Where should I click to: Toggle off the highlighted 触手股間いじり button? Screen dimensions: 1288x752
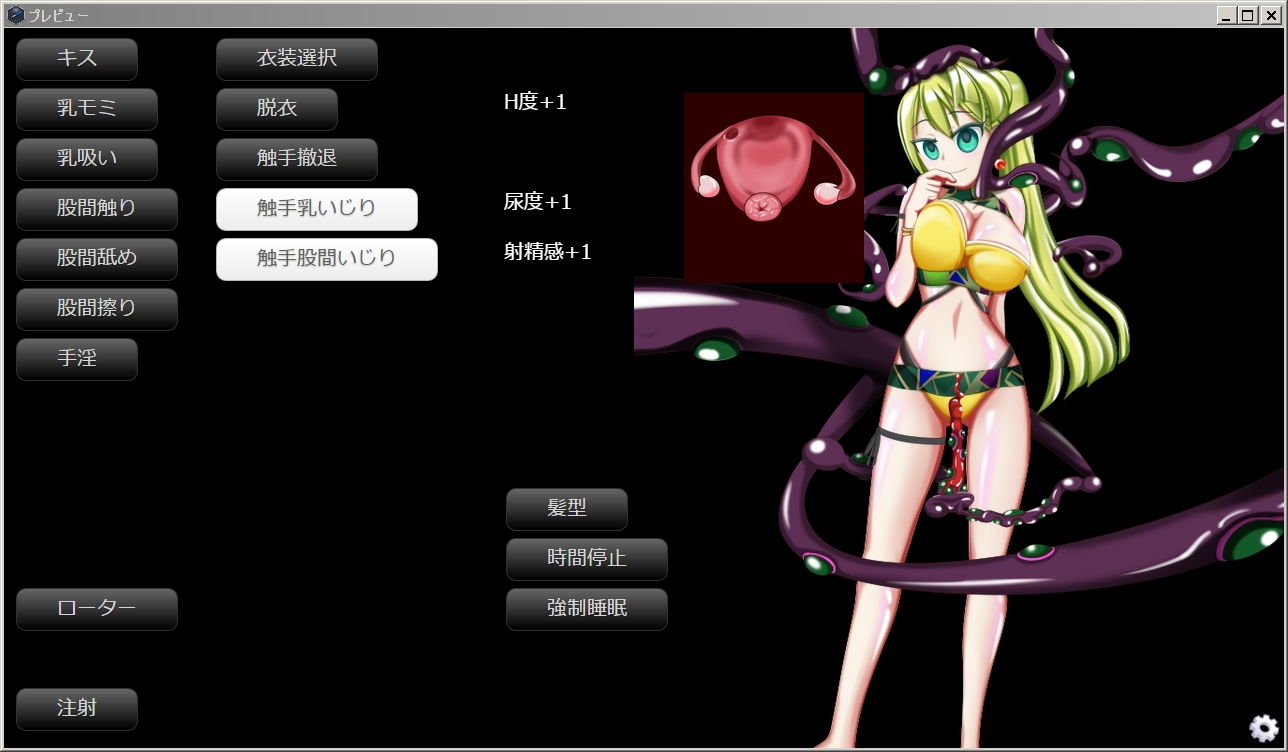327,259
